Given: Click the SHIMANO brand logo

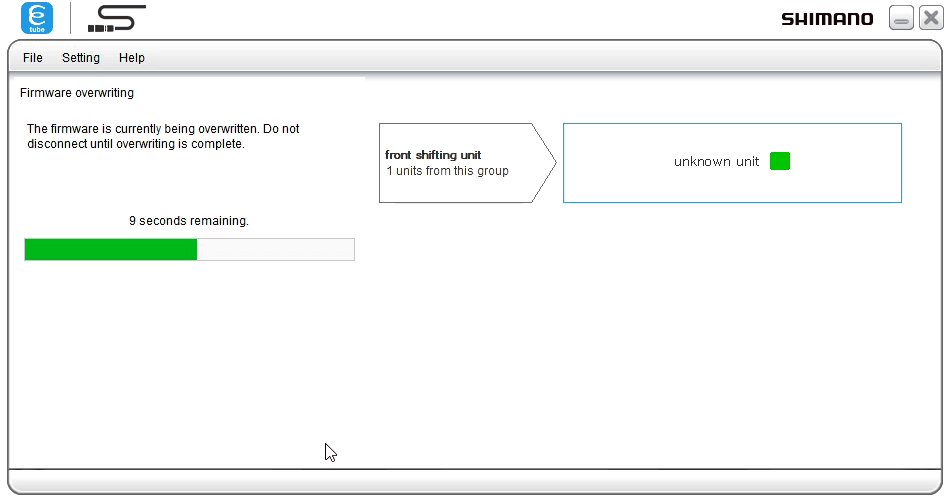Looking at the screenshot, I should pyautogui.click(x=826, y=19).
